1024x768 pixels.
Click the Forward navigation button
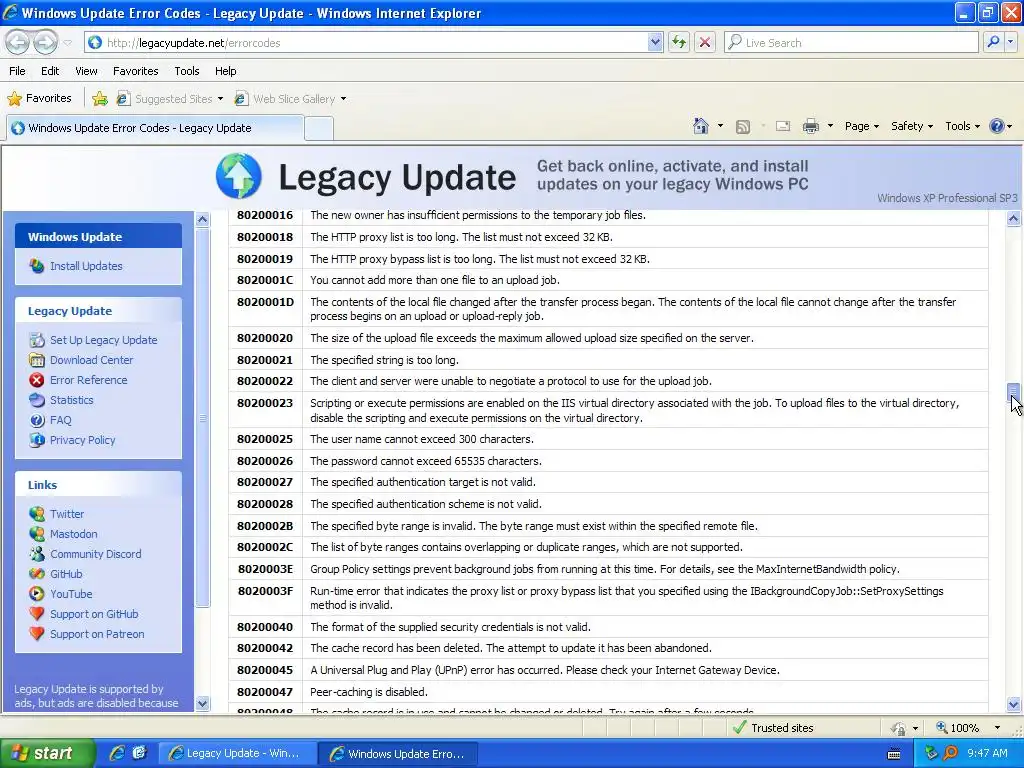pos(45,42)
